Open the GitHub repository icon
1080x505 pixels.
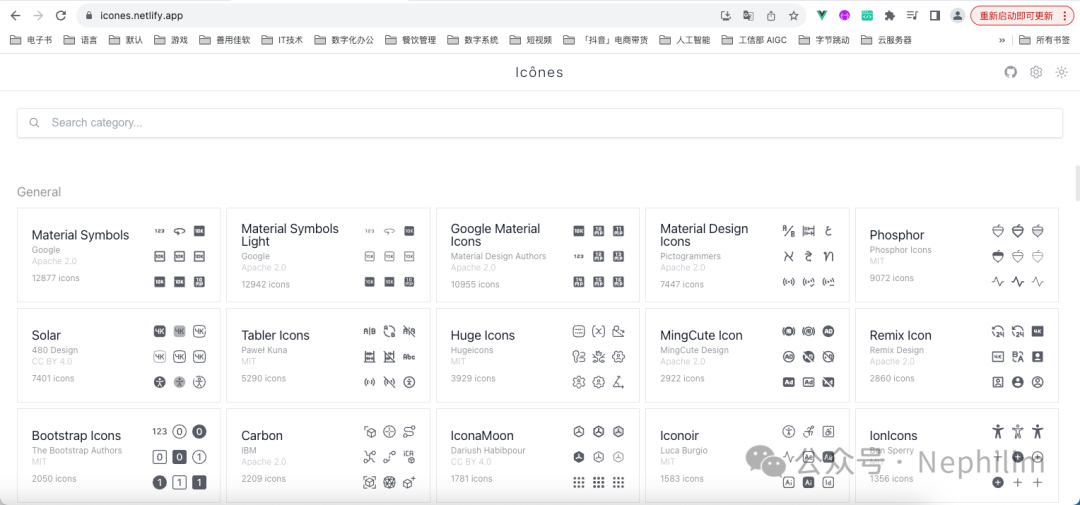coord(1010,72)
